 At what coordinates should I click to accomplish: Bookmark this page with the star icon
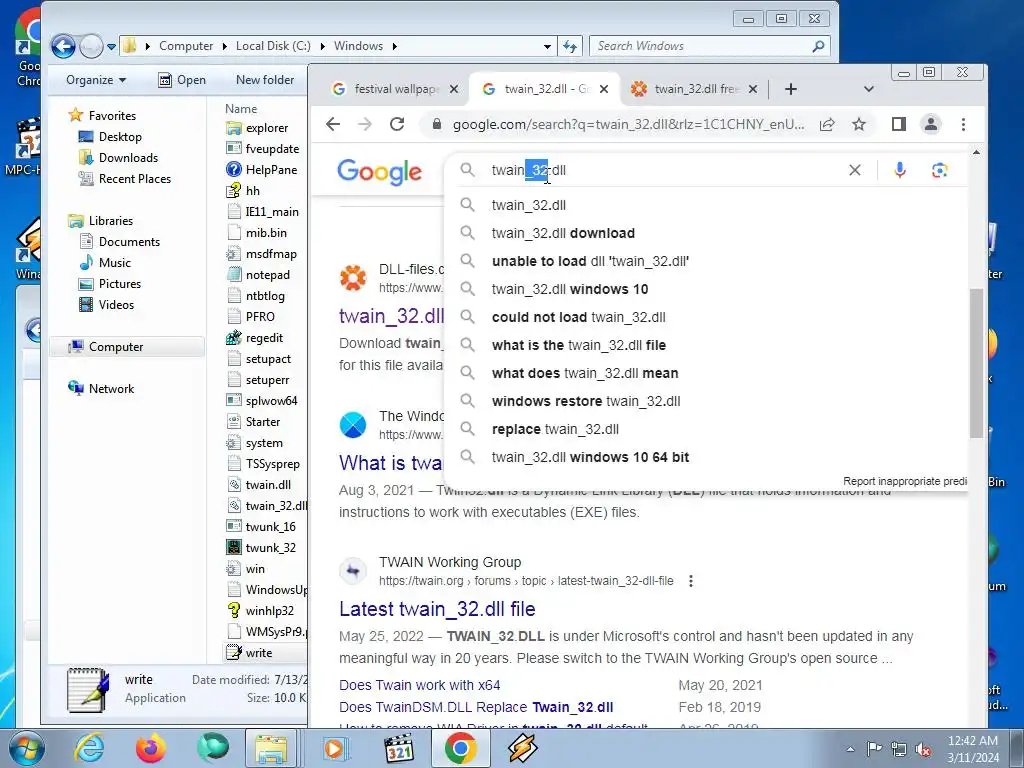[x=859, y=124]
